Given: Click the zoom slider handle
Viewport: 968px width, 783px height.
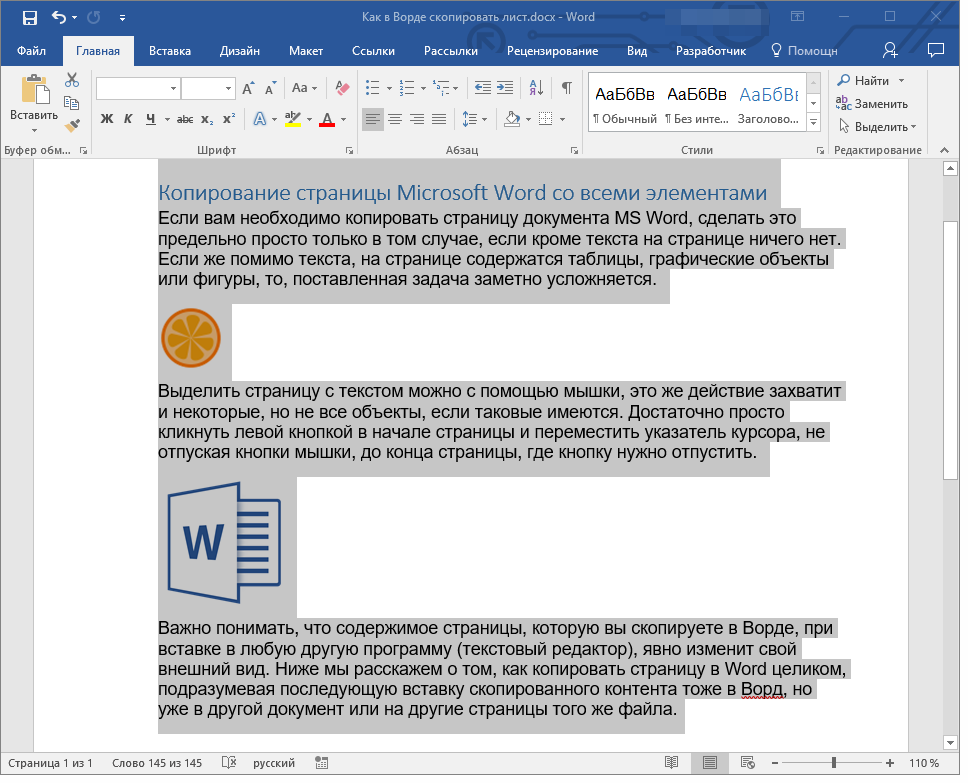Looking at the screenshot, I should [833, 763].
